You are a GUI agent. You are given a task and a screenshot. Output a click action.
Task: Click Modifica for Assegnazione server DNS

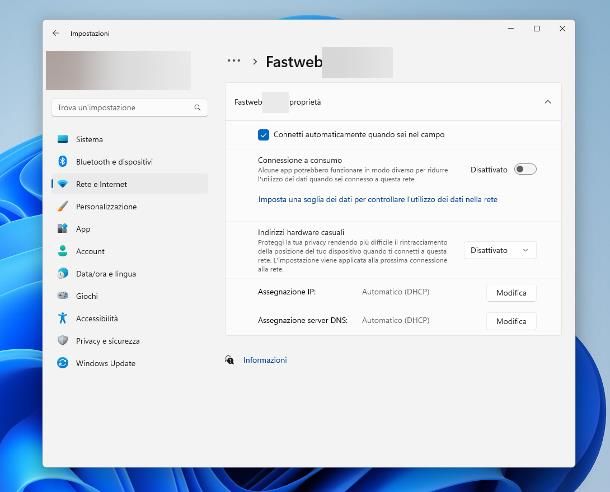511,321
